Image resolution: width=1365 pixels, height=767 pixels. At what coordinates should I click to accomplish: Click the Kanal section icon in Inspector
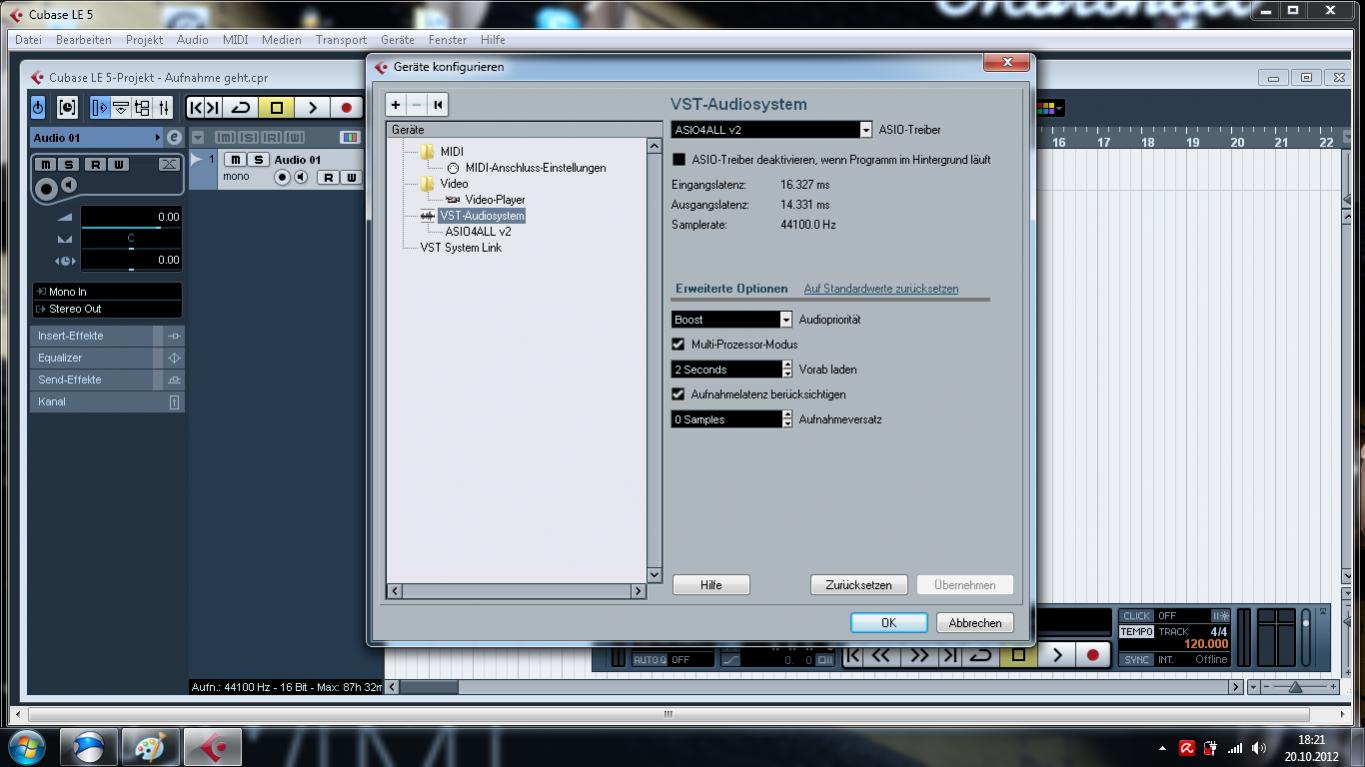(x=174, y=402)
